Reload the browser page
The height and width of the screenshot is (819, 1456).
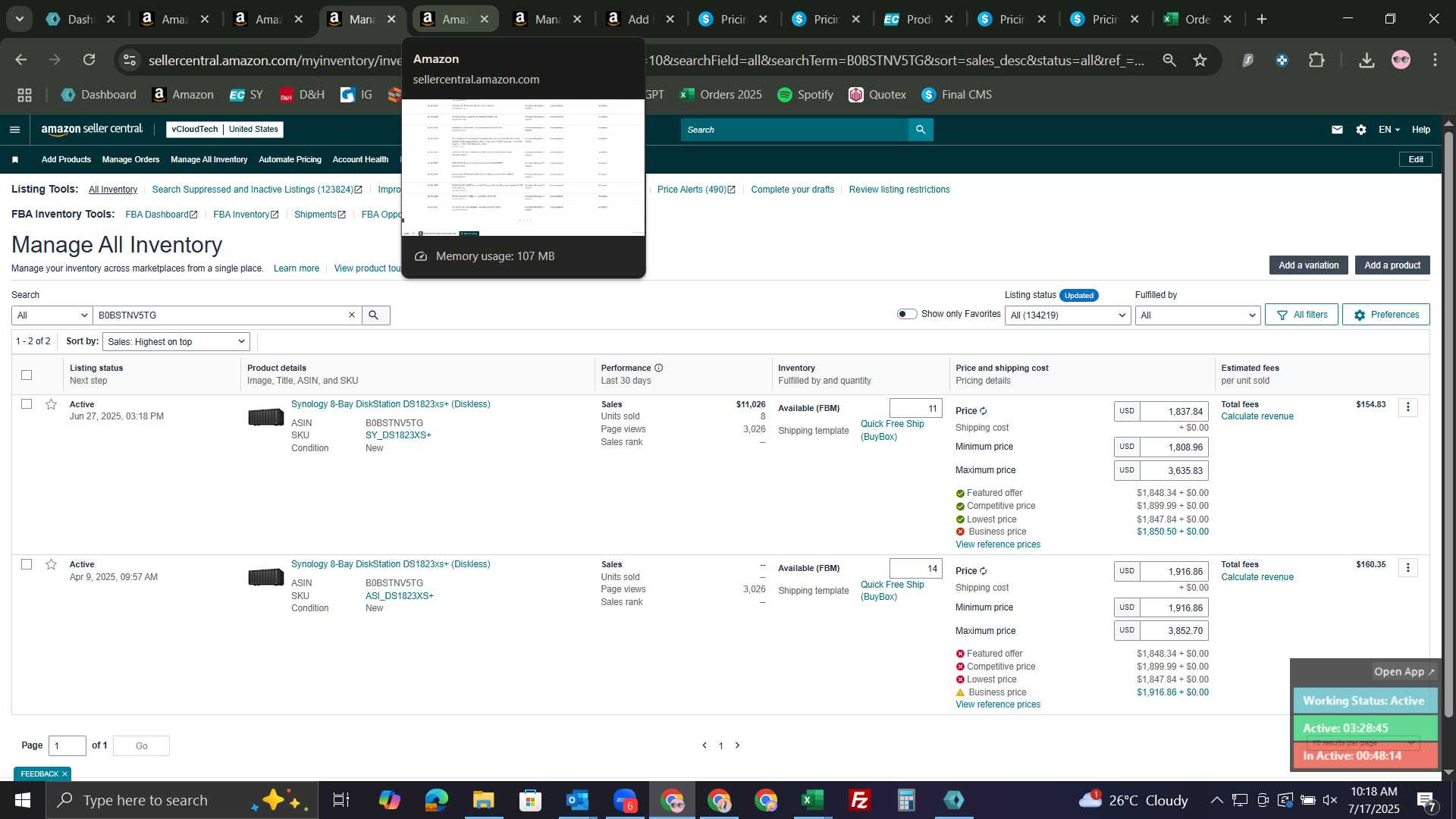[89, 60]
